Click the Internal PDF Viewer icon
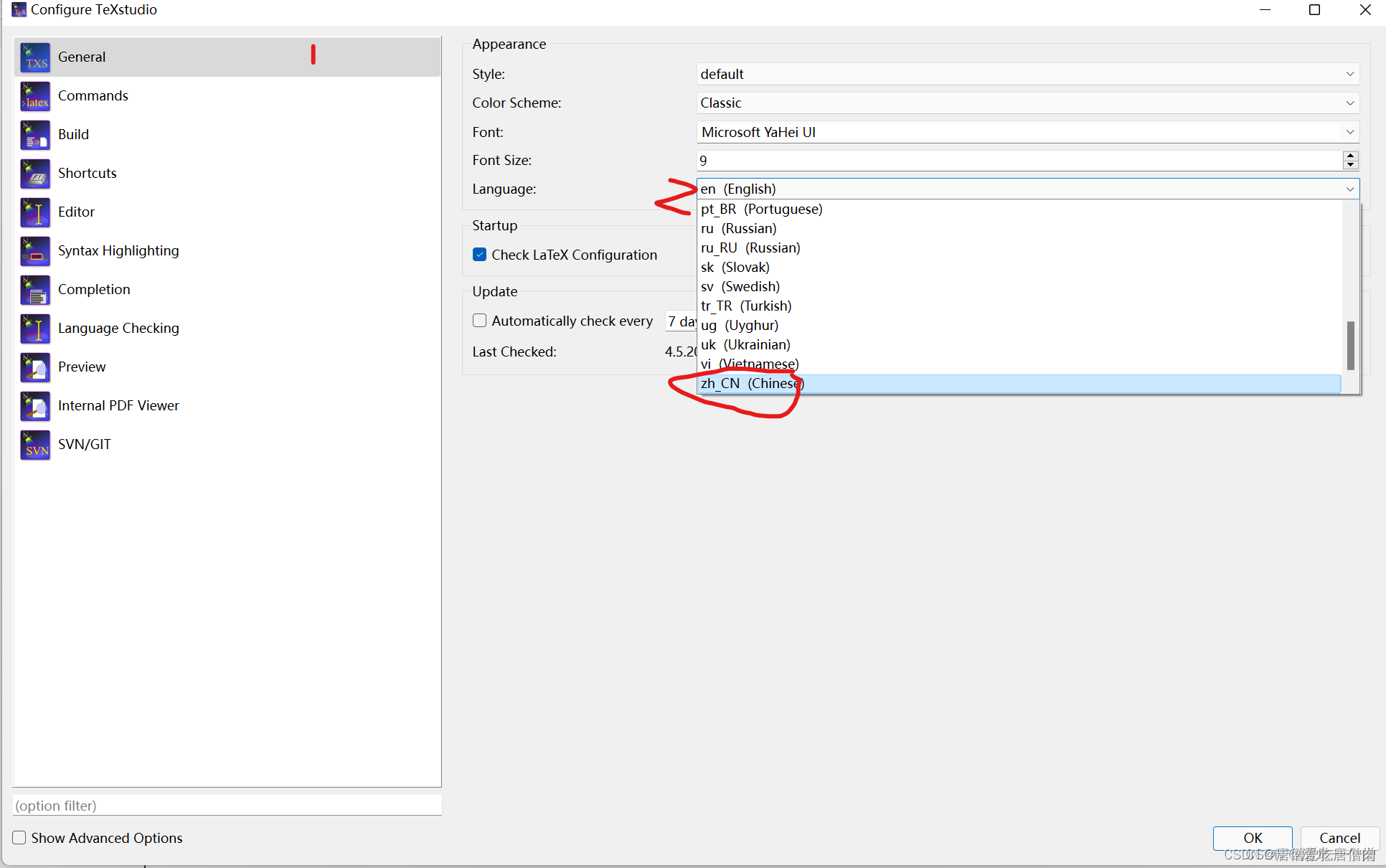 35,406
